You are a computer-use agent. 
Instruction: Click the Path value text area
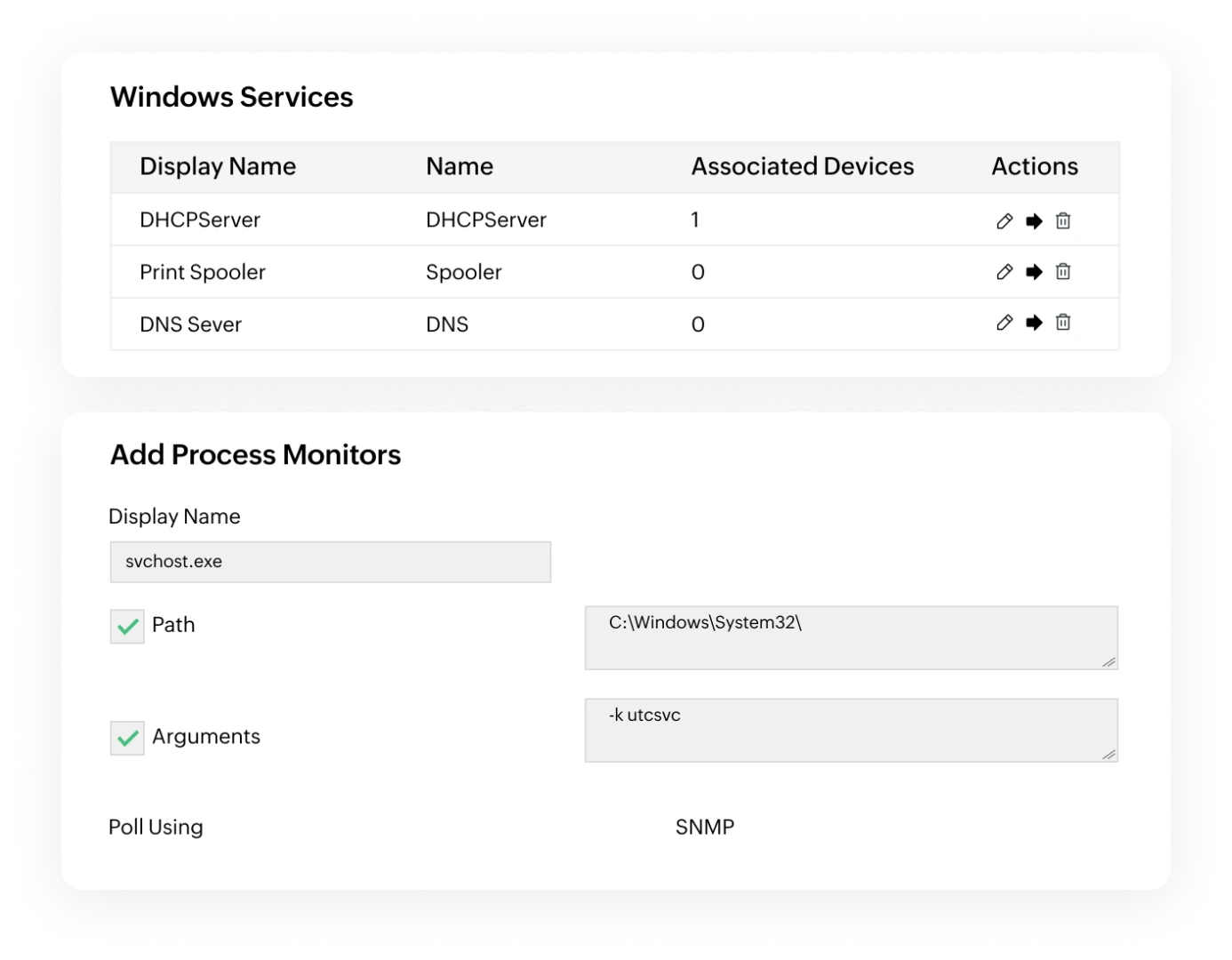(x=851, y=637)
